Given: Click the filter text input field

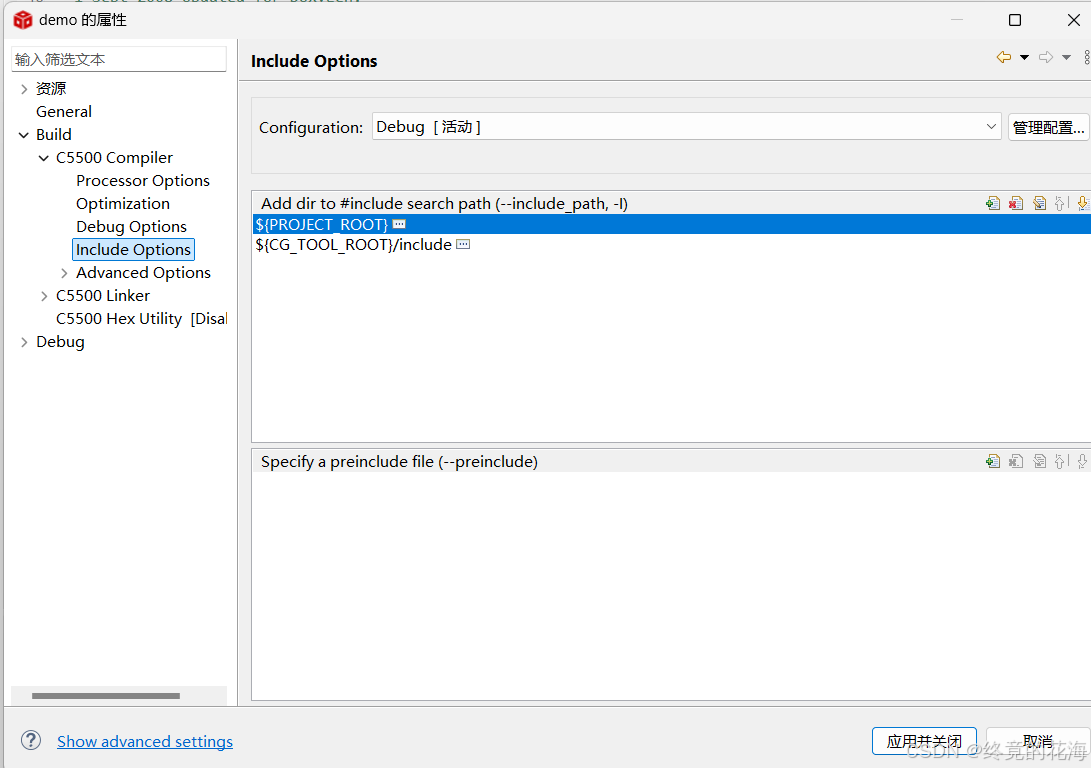Looking at the screenshot, I should (119, 59).
